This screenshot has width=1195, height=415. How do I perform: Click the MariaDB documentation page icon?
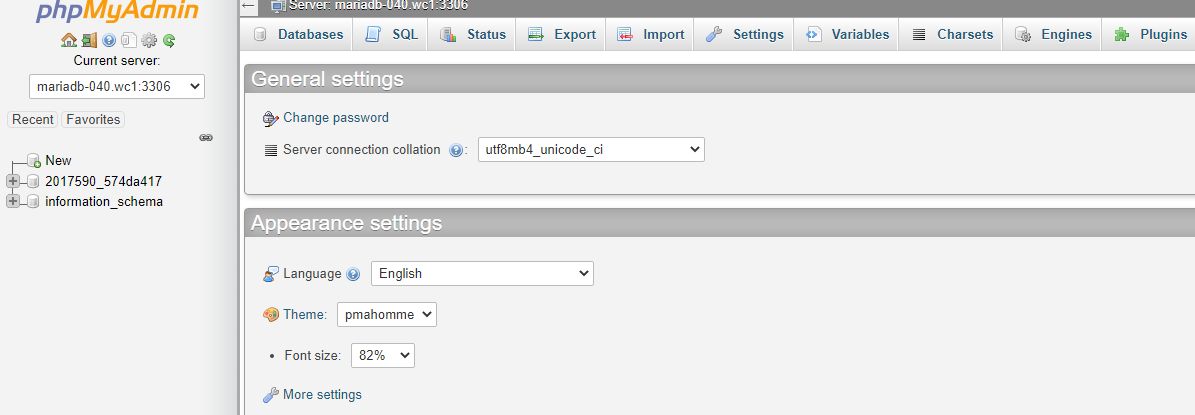[129, 40]
